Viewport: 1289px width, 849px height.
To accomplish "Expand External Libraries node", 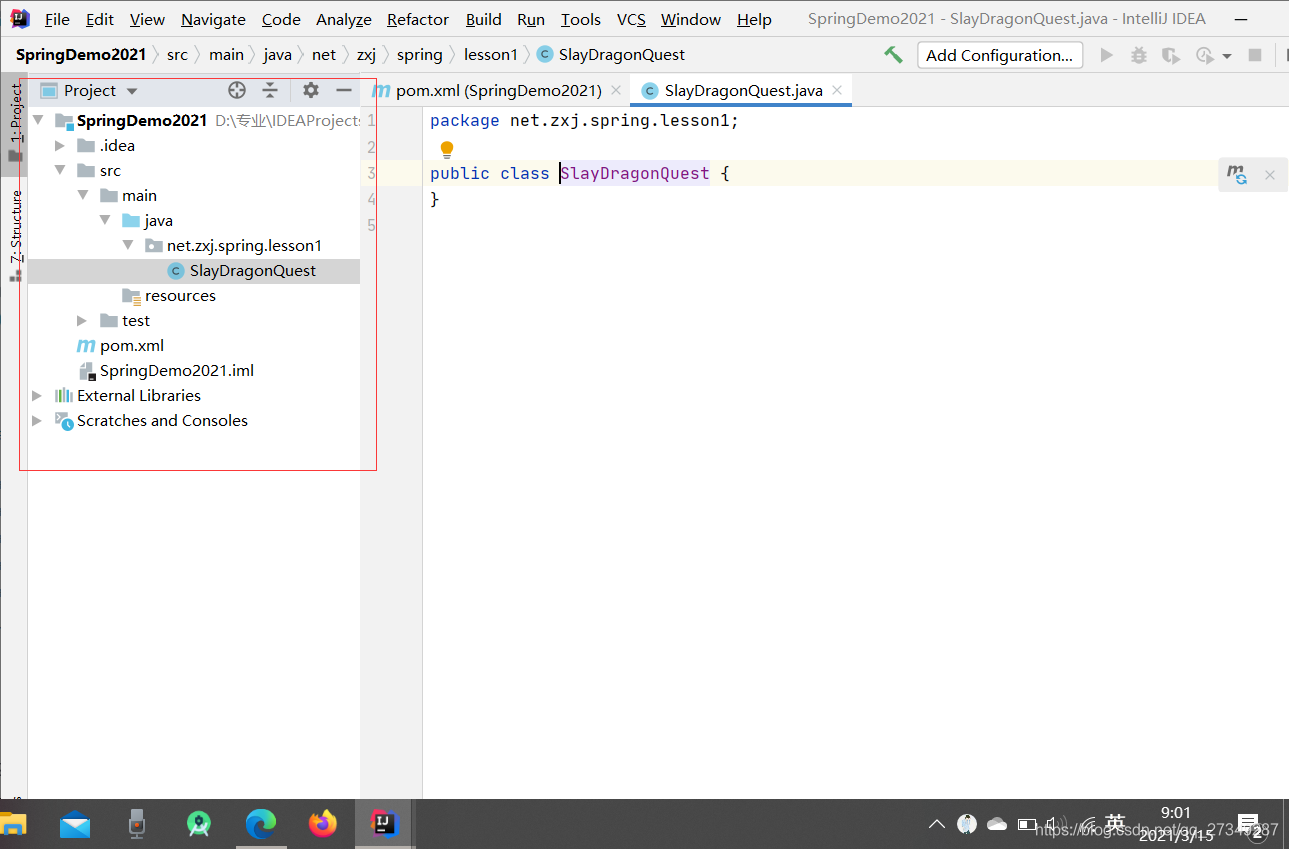I will pyautogui.click(x=38, y=395).
